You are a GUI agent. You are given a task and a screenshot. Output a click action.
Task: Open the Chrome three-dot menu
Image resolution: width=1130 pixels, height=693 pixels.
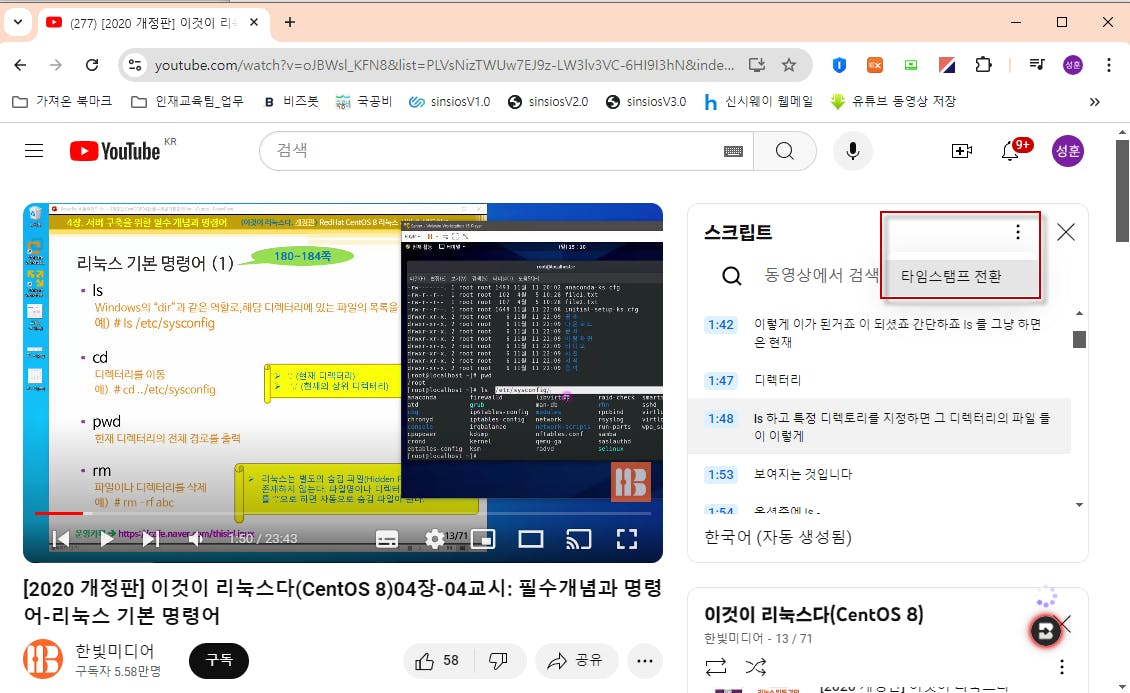pos(1108,65)
